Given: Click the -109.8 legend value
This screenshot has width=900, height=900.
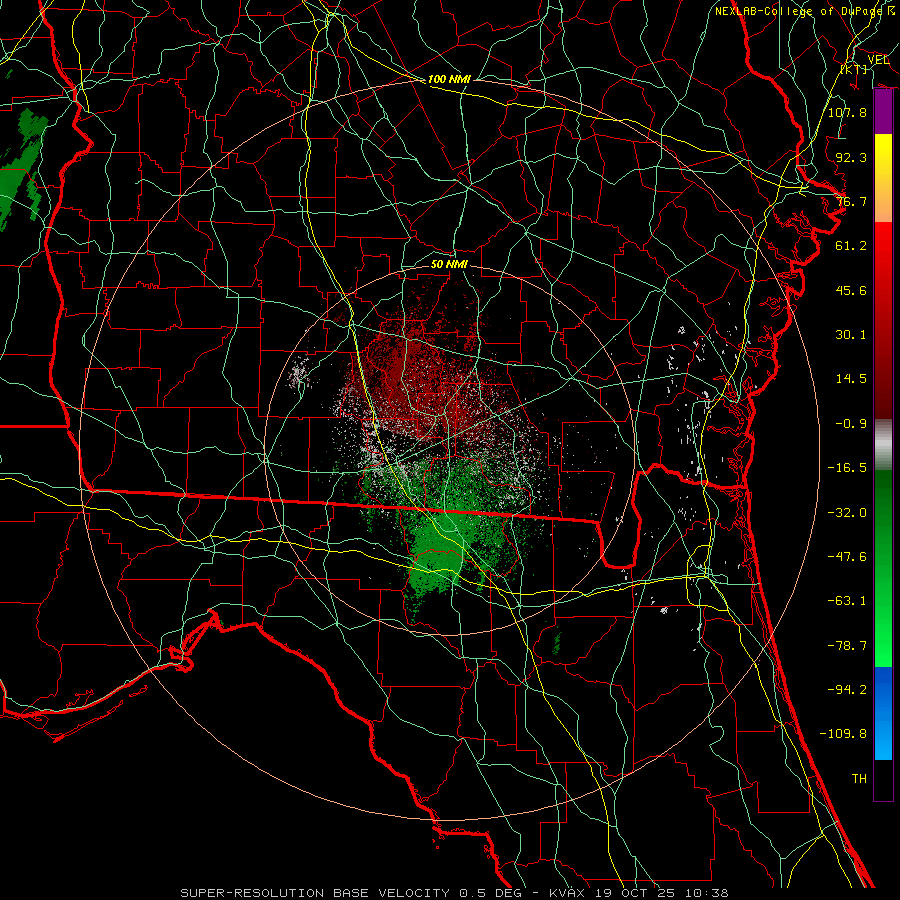Looking at the screenshot, I should tap(843, 734).
